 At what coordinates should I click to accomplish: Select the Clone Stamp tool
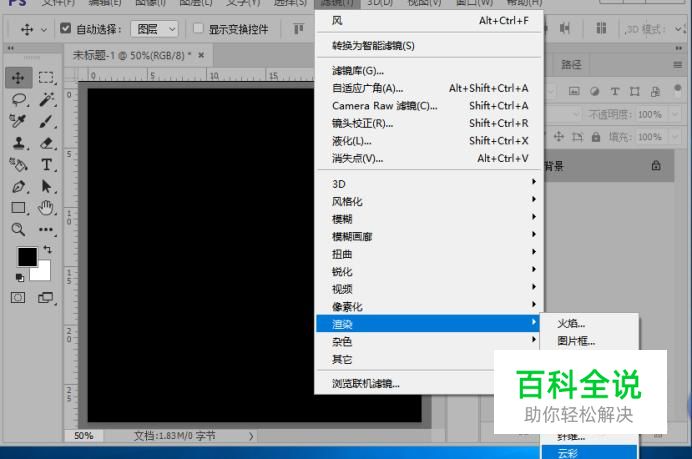click(x=19, y=143)
